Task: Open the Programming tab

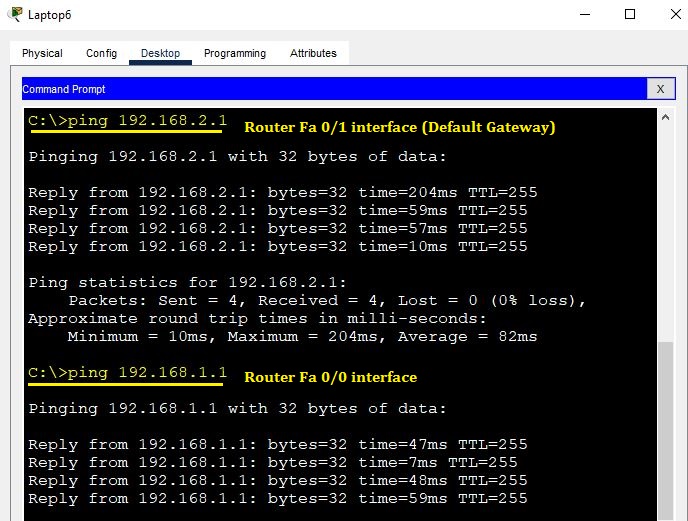Action: coord(235,53)
